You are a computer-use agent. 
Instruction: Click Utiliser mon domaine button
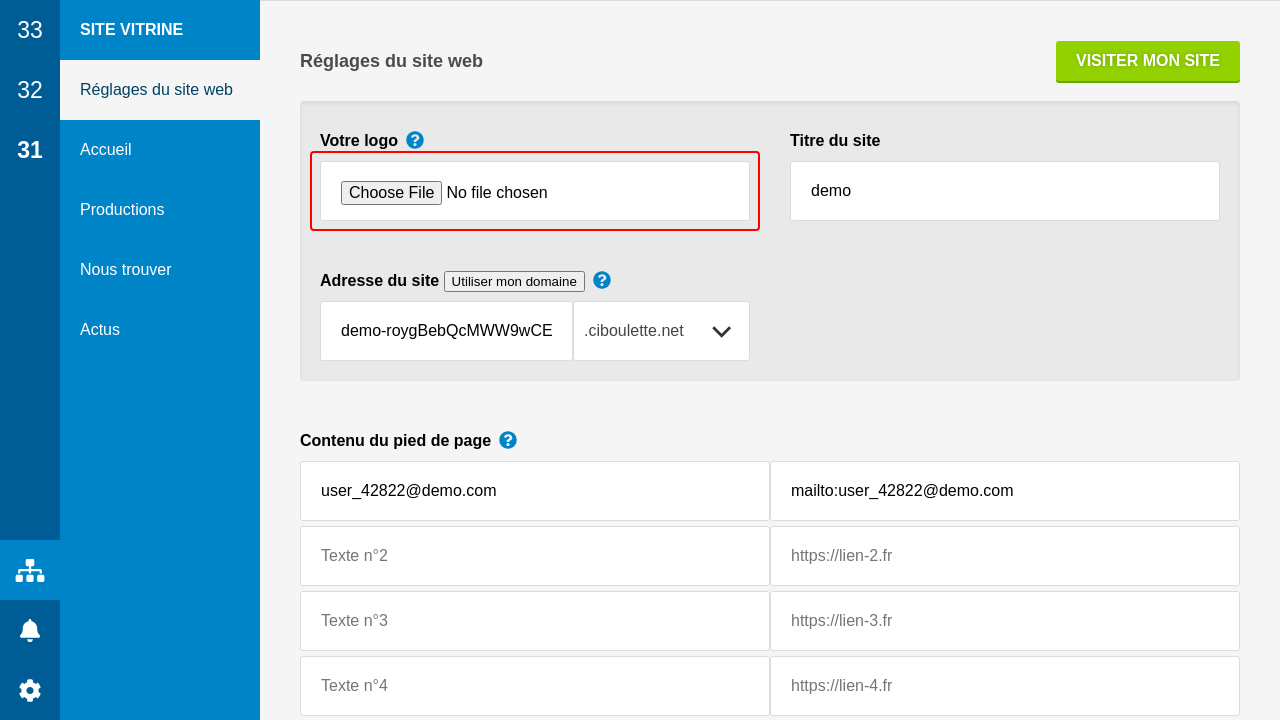pyautogui.click(x=514, y=281)
